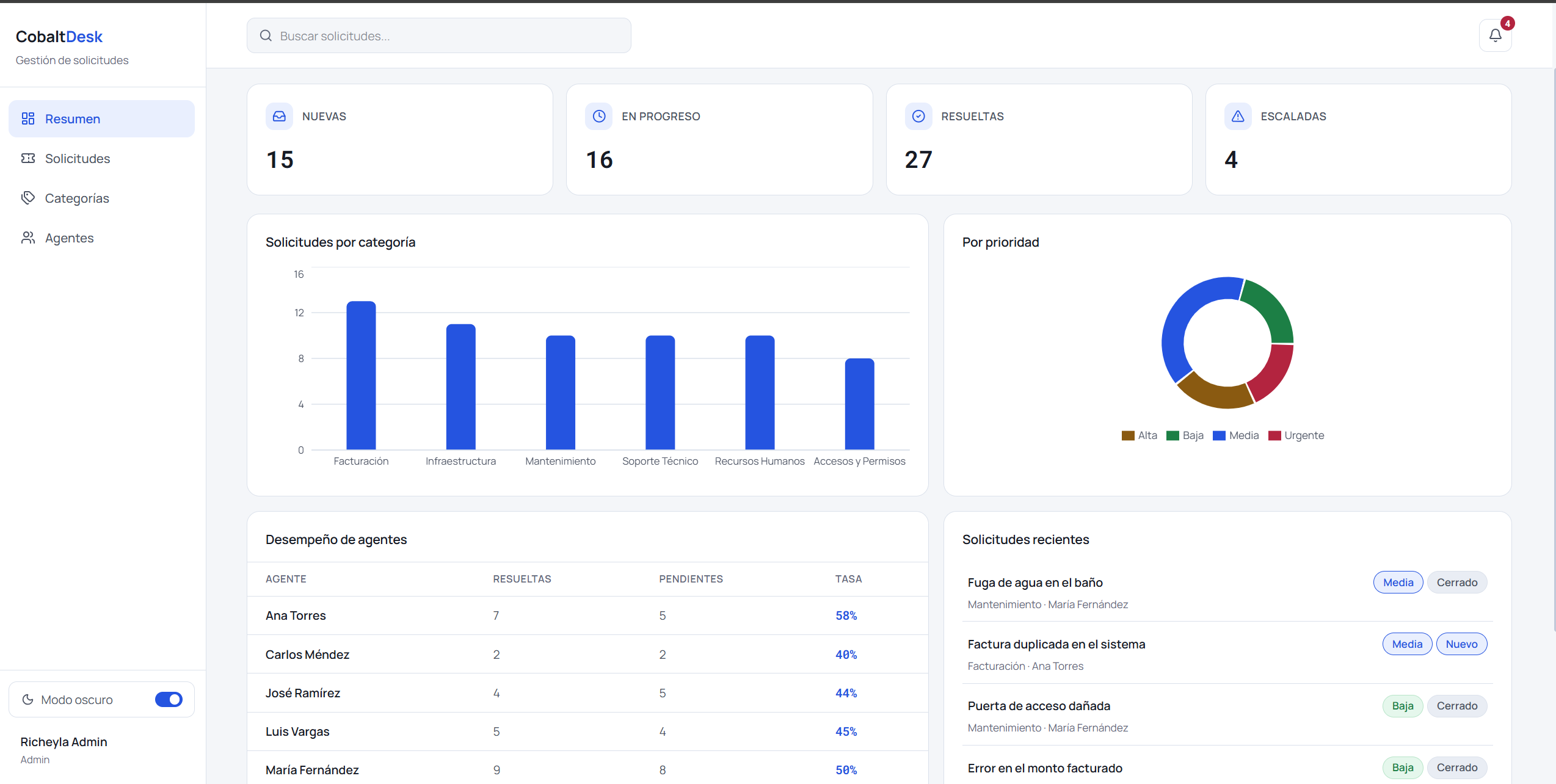Focus the Buscar solicitudes search field
This screenshot has height=784, width=1556.
(438, 35)
